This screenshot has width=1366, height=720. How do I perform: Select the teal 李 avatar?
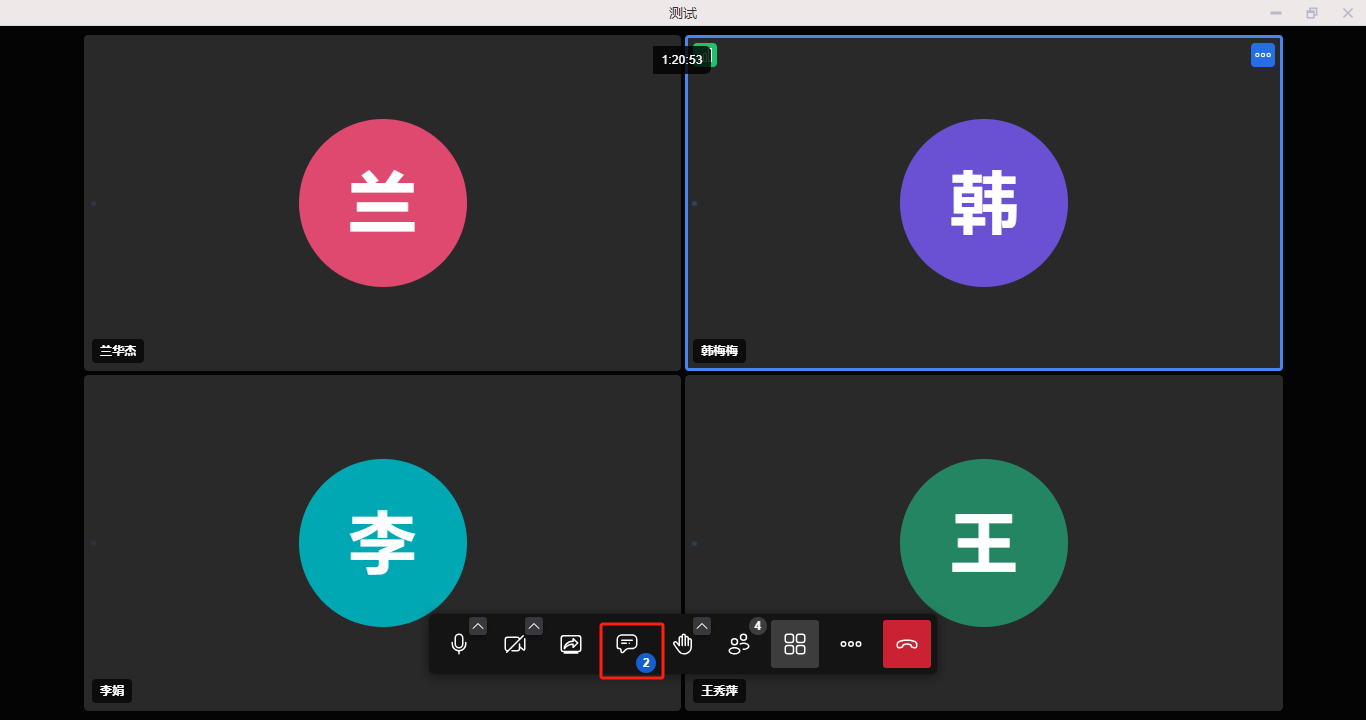[383, 543]
